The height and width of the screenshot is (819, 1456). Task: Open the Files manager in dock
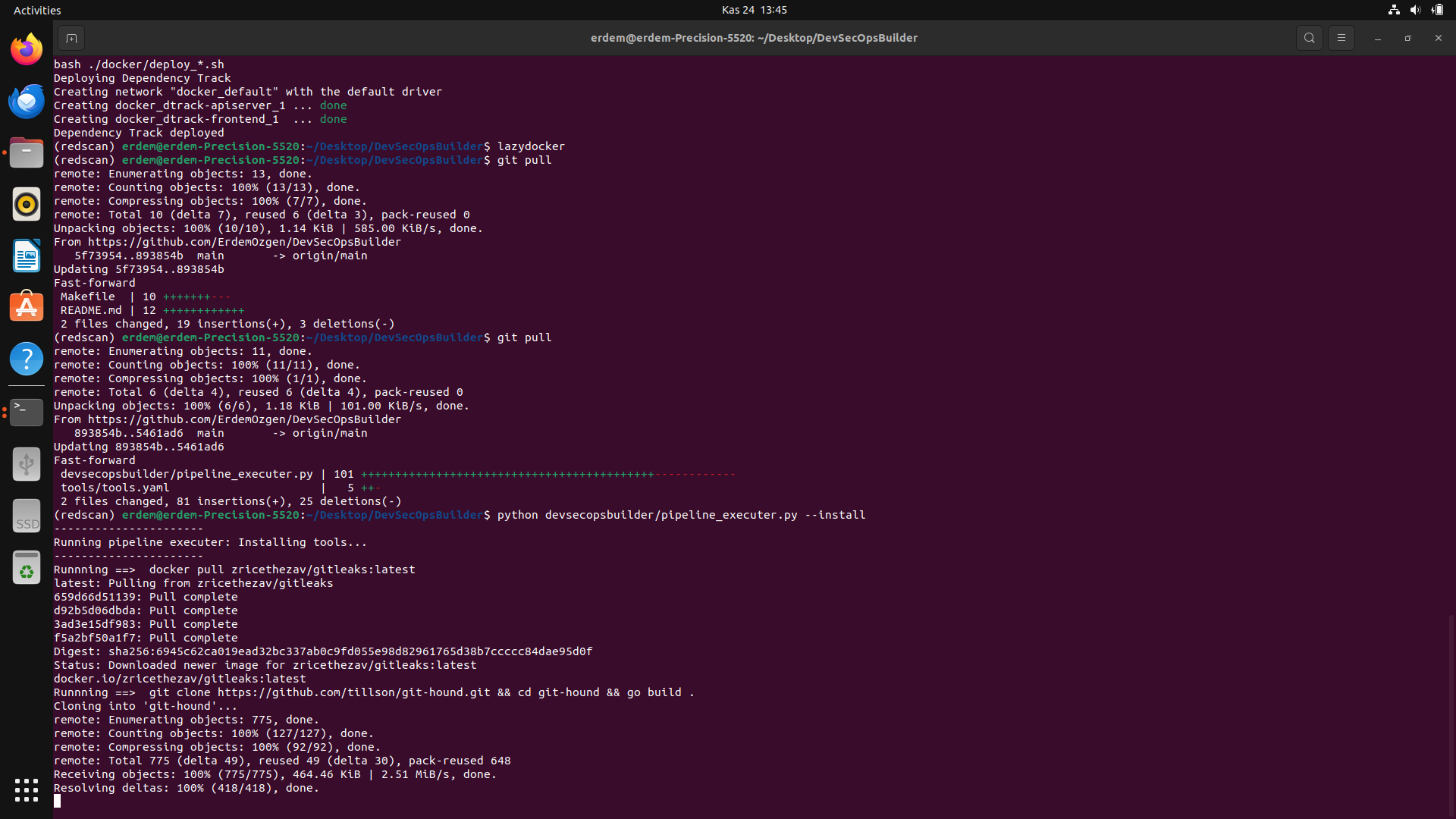coord(27,152)
